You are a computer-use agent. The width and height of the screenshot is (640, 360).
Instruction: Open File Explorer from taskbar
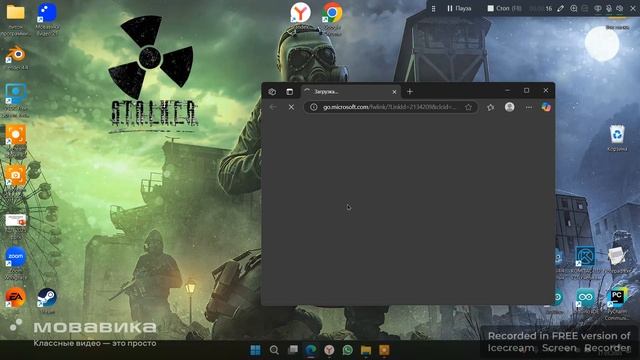coord(366,350)
